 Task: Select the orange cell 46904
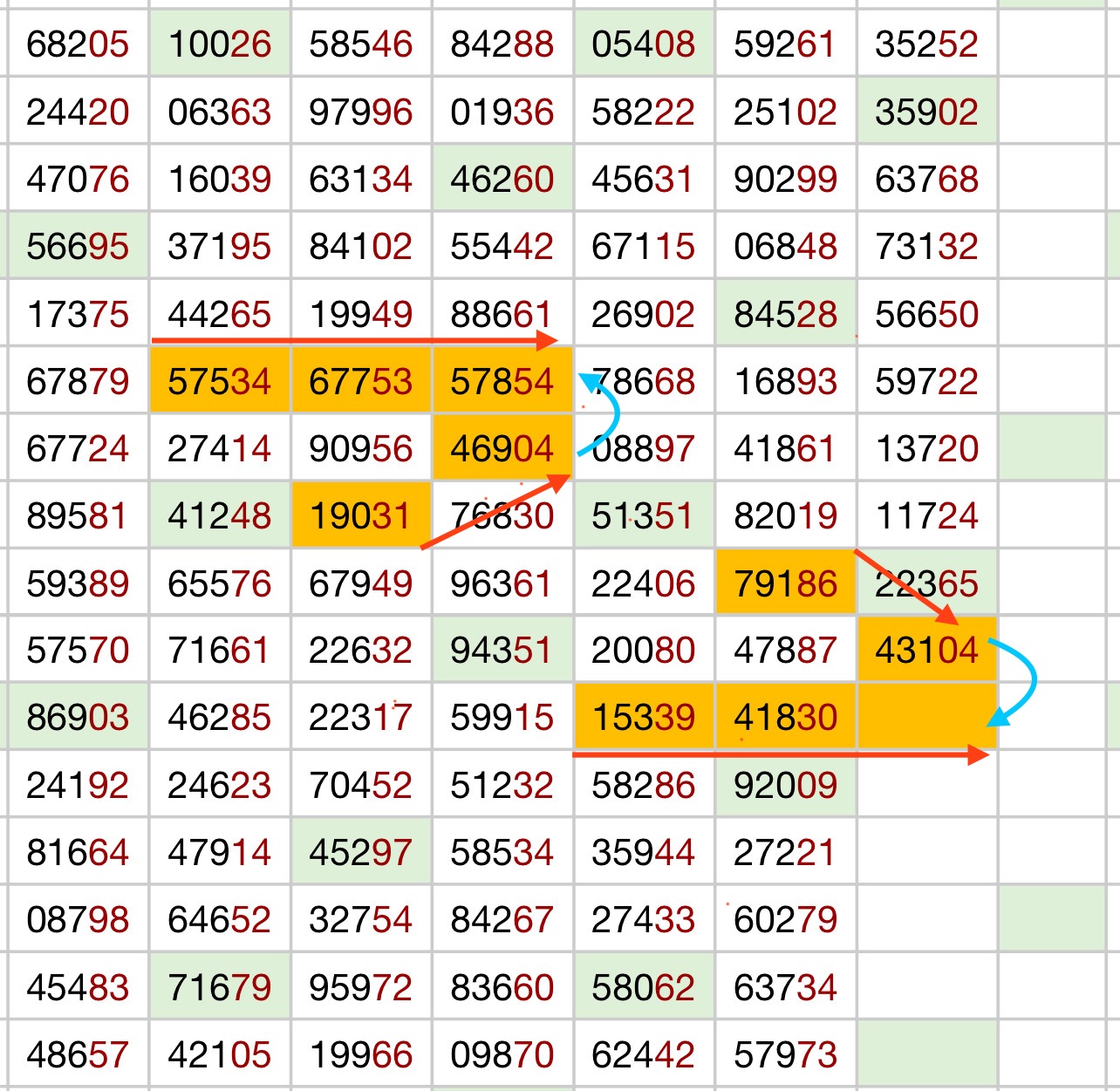(x=502, y=448)
